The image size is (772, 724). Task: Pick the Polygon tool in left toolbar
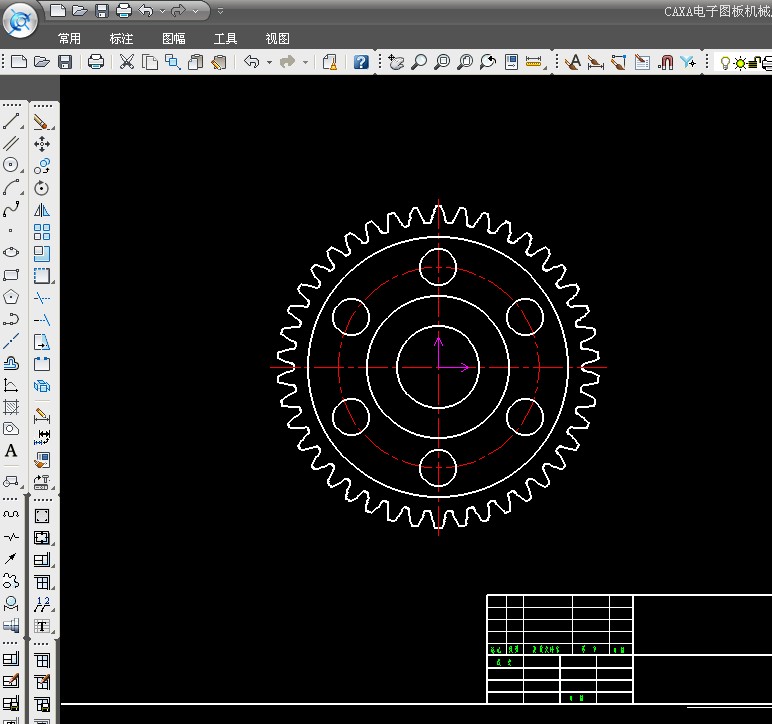click(11, 297)
